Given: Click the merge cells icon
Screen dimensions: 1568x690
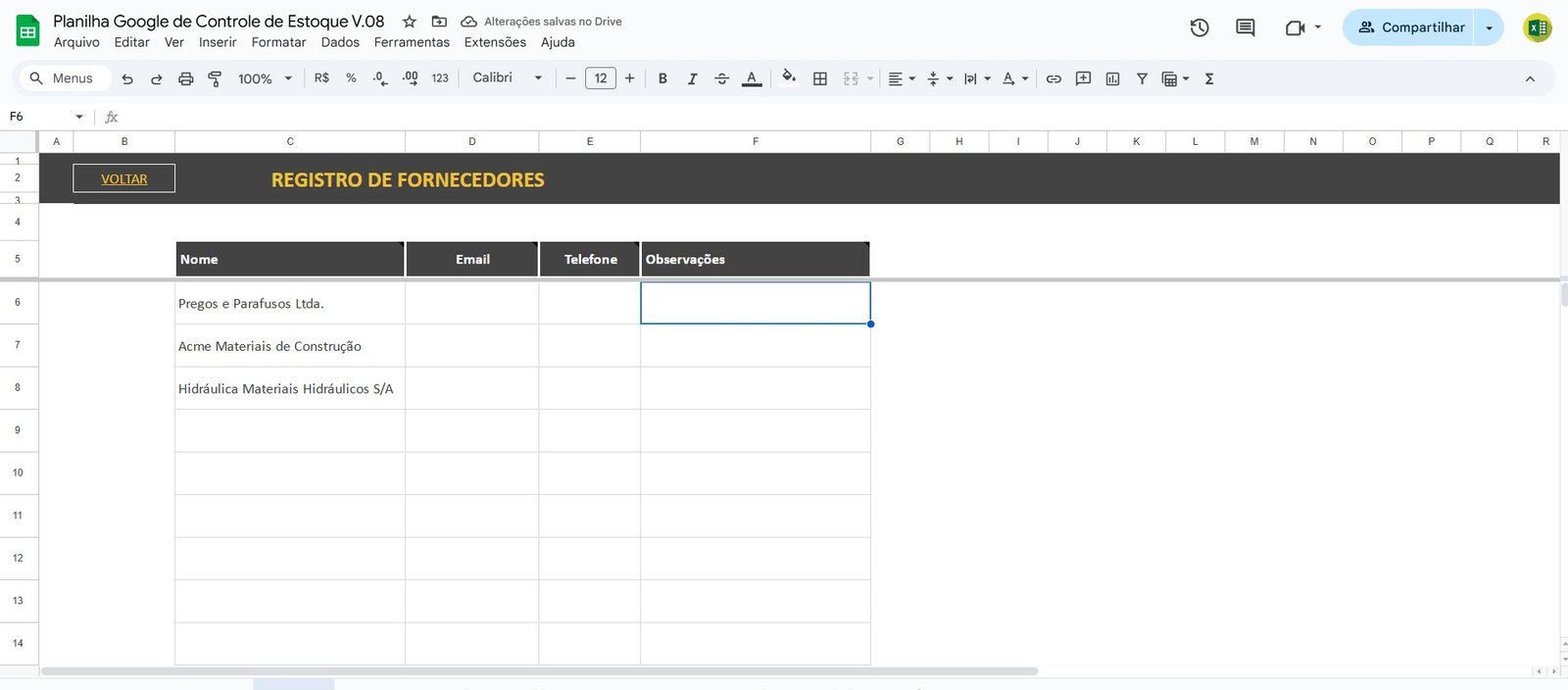Looking at the screenshot, I should (x=851, y=78).
